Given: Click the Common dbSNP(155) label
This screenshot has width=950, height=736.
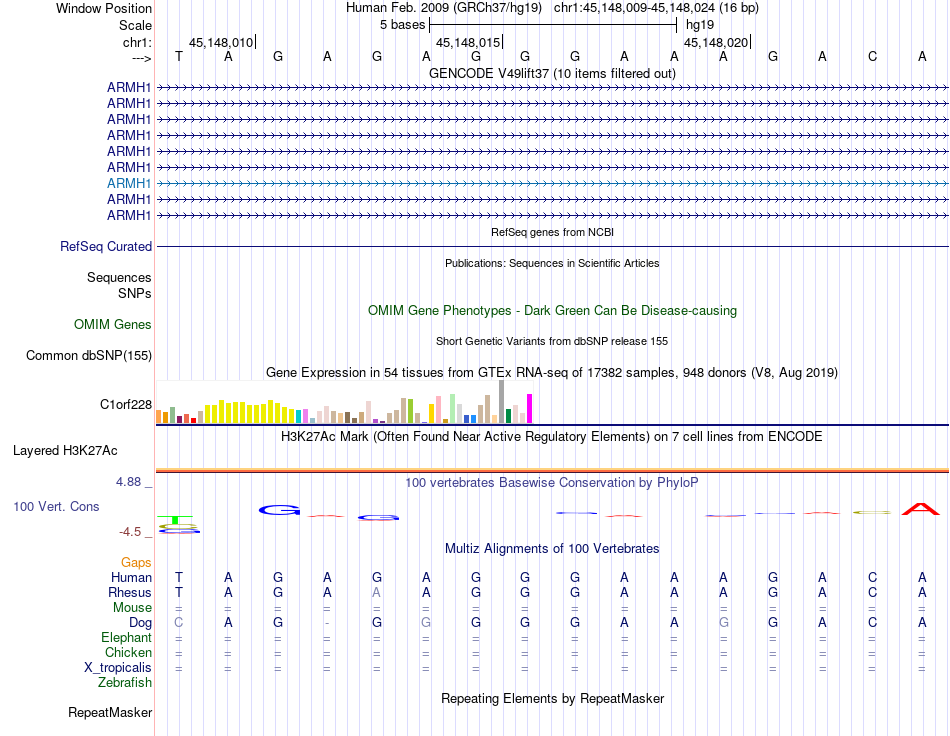Looking at the screenshot, I should (x=88, y=356).
